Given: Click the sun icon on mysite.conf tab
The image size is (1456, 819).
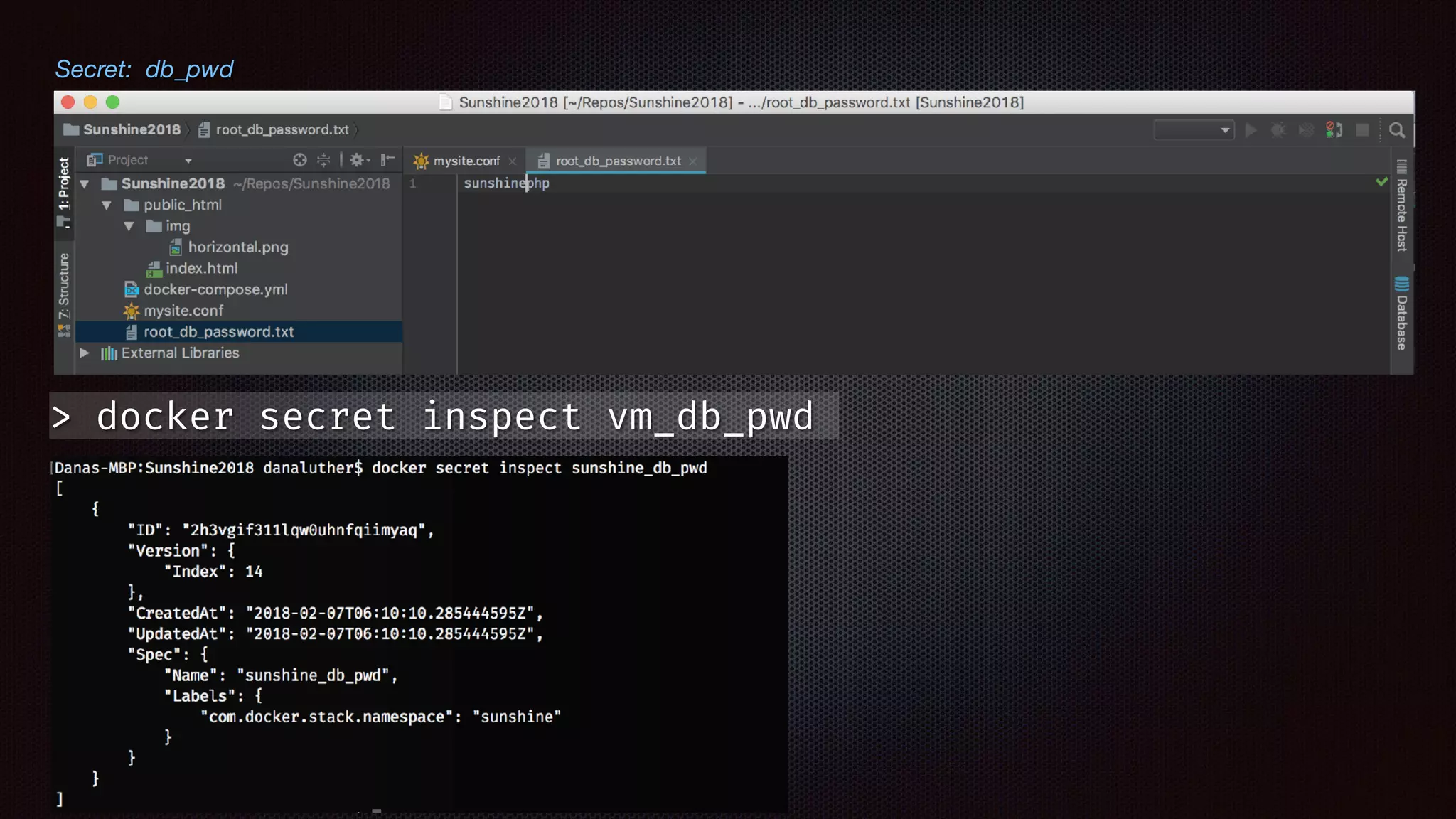Looking at the screenshot, I should pyautogui.click(x=422, y=161).
